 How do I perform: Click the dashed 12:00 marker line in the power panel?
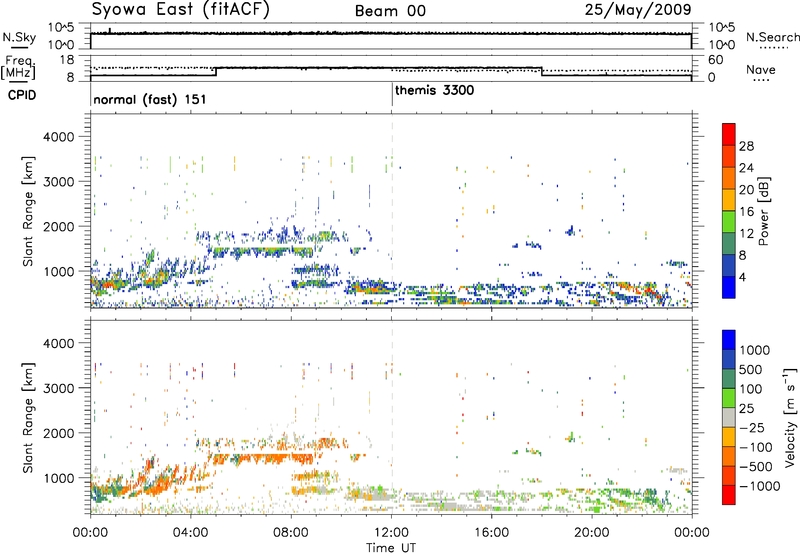(x=392, y=211)
